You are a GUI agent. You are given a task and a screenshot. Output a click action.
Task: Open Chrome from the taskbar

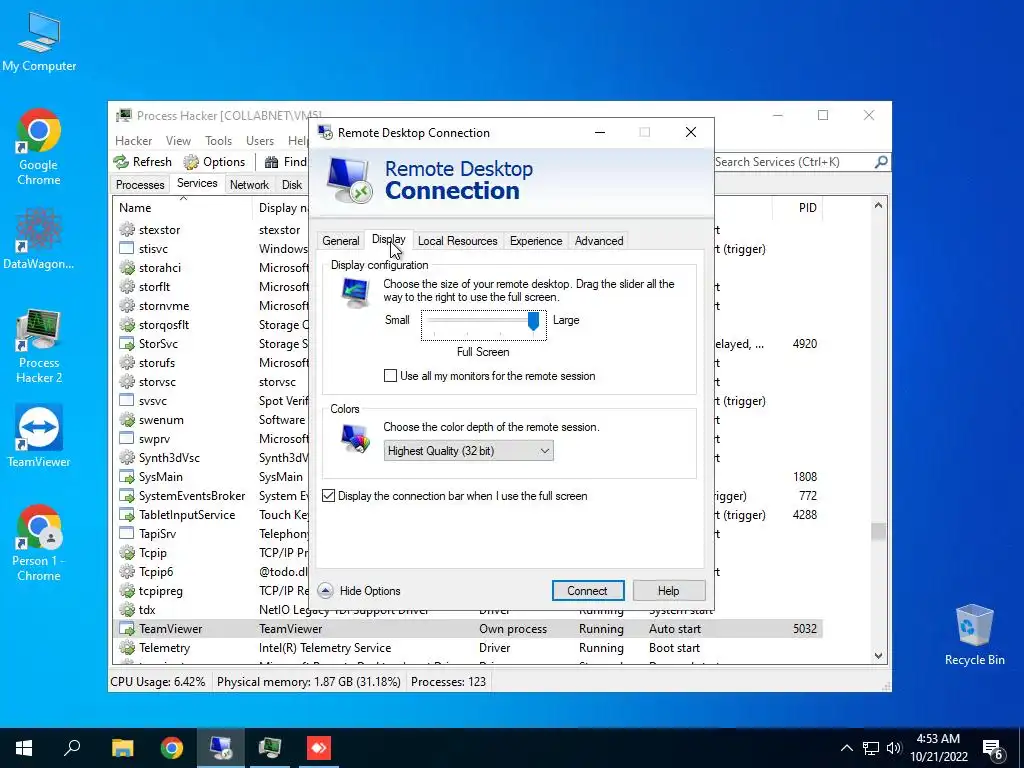[x=172, y=748]
